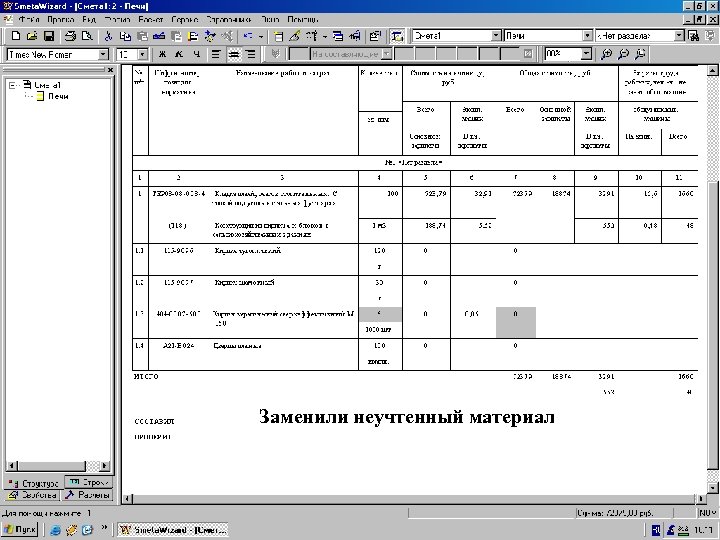Viewport: 720px width, 540px height.
Task: Toggle underline formatting (Ч)
Action: coord(197,54)
